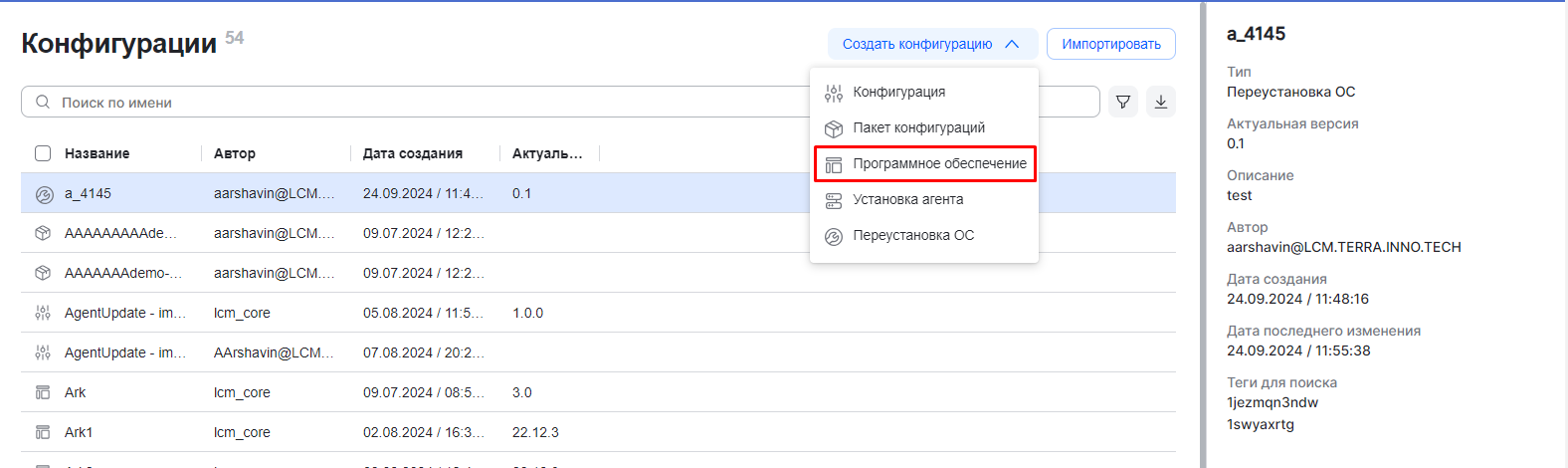Click the a_4145 row OS reinstall icon
The height and width of the screenshot is (468, 1568).
coord(44,194)
